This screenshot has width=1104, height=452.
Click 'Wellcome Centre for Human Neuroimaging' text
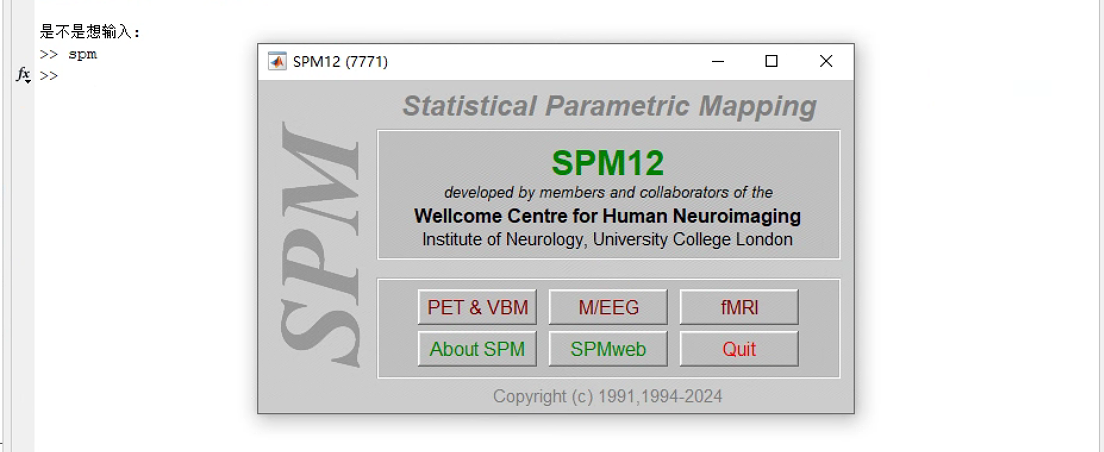pos(608,215)
